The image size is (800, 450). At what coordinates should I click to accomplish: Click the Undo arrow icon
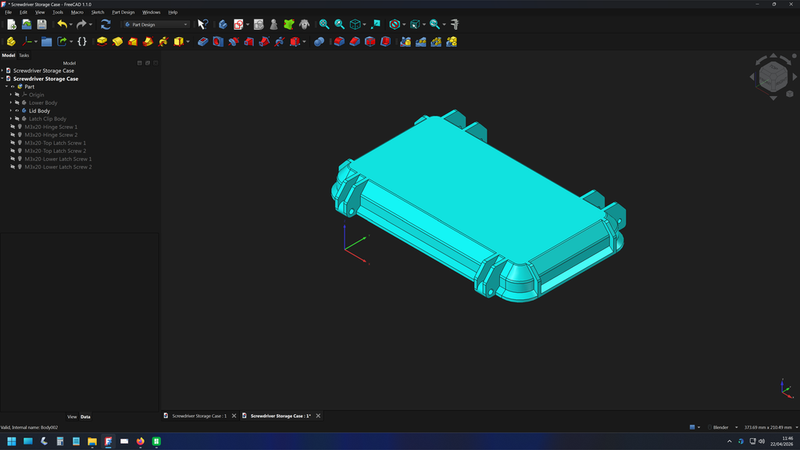[62, 24]
